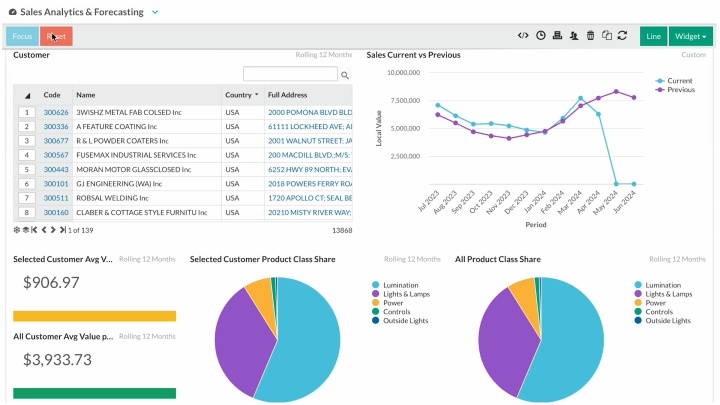Click address 61111 LOCKHEED AVE link

pos(310,126)
